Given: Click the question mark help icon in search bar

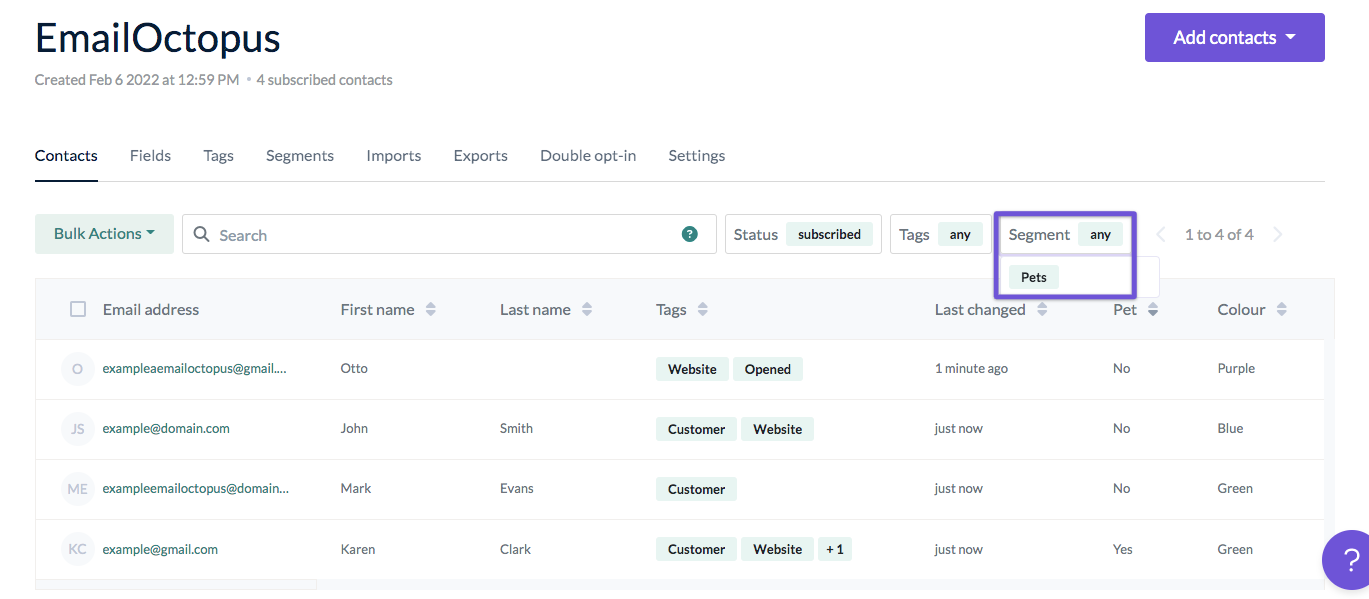Looking at the screenshot, I should tap(690, 234).
